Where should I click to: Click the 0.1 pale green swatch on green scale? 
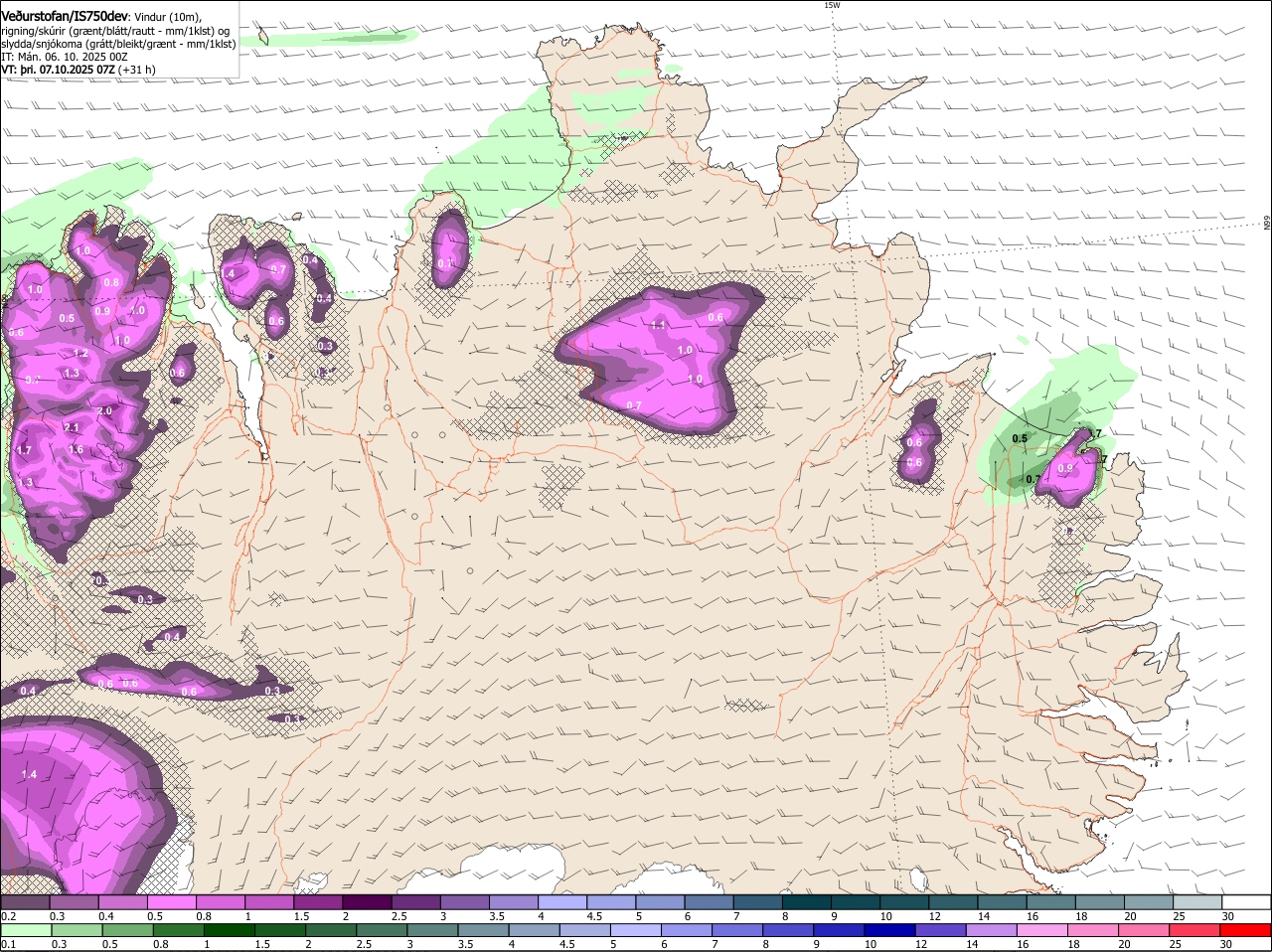(25, 930)
